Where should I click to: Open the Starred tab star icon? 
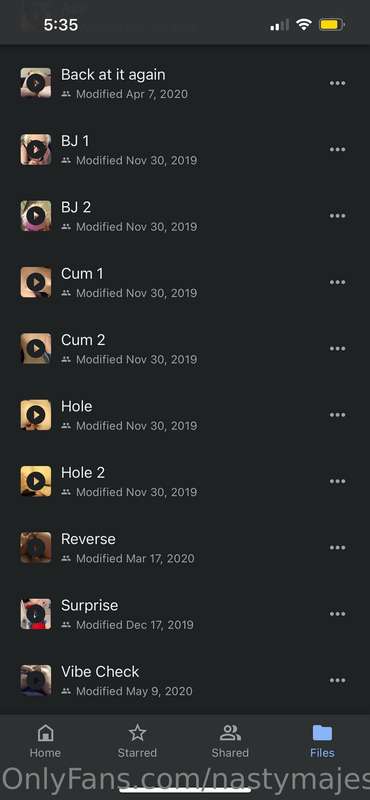coord(137,733)
